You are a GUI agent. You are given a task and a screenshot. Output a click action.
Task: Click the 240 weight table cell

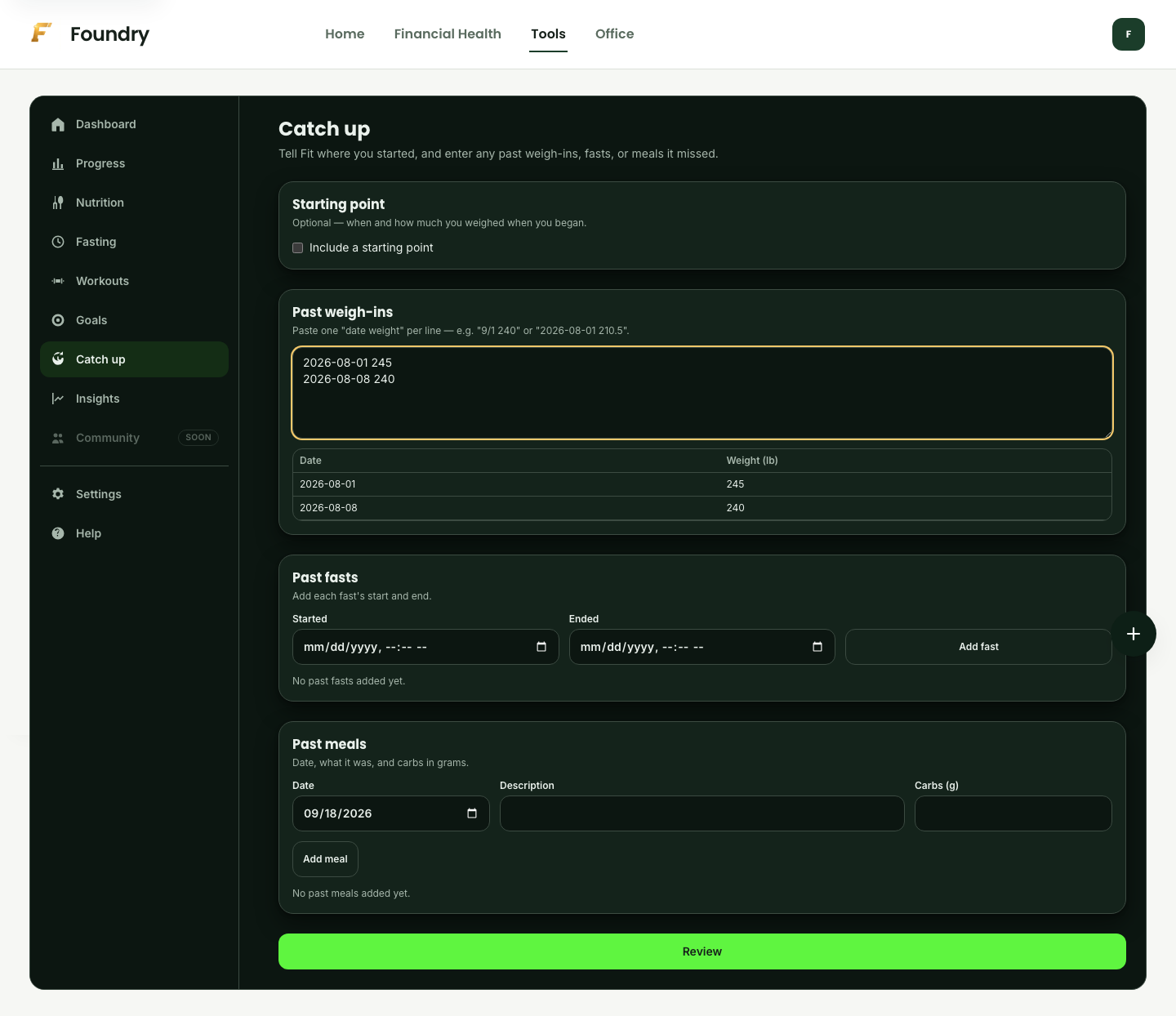coord(915,508)
